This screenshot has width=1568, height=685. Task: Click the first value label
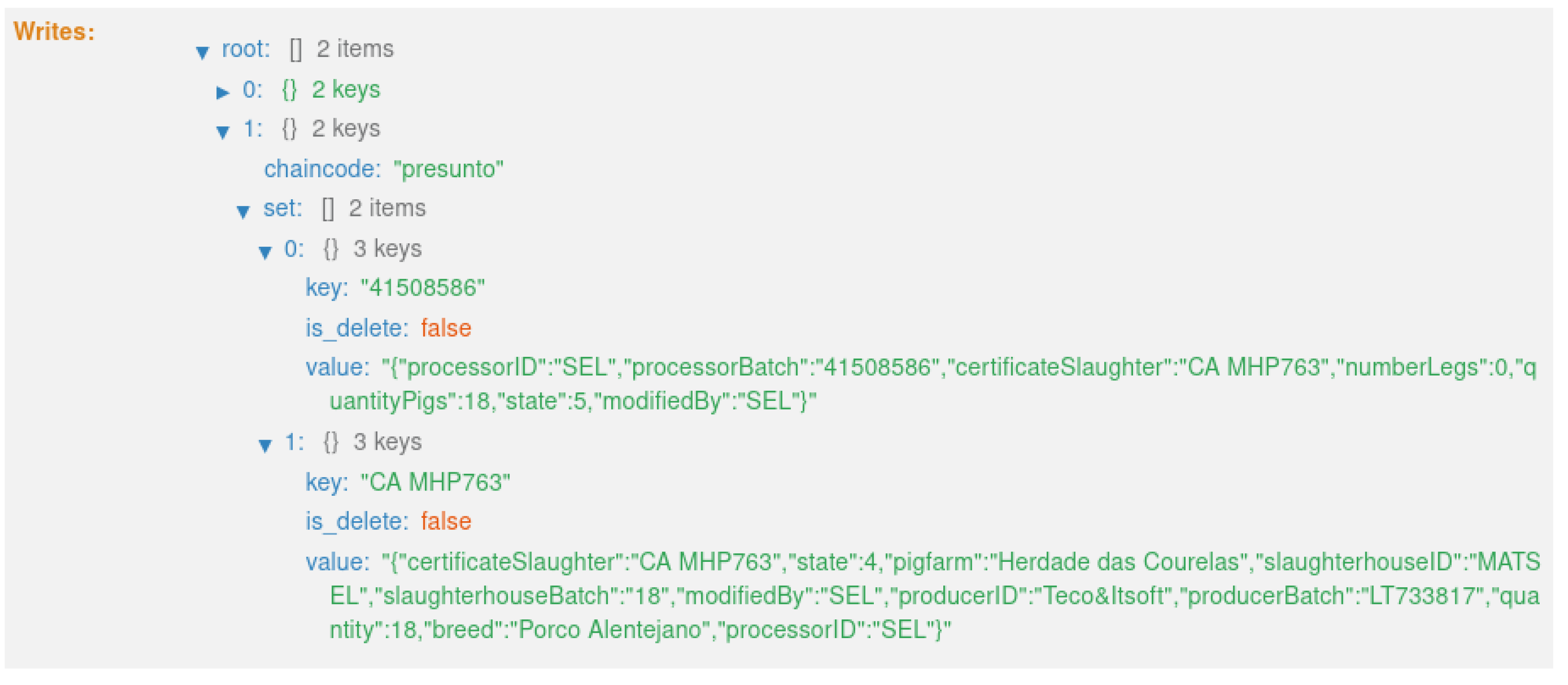point(337,367)
